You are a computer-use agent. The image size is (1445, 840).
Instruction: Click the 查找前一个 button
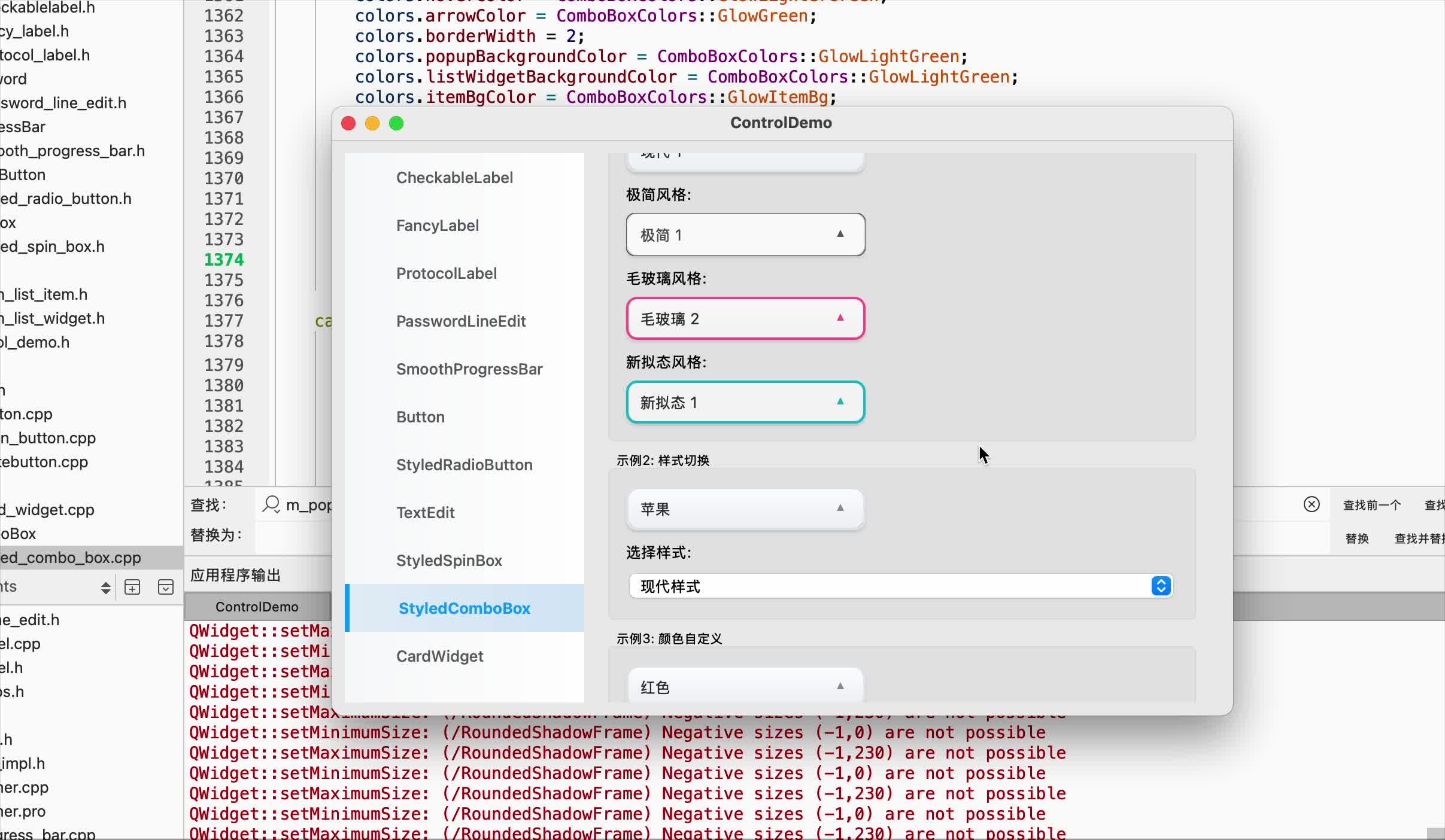tap(1371, 505)
